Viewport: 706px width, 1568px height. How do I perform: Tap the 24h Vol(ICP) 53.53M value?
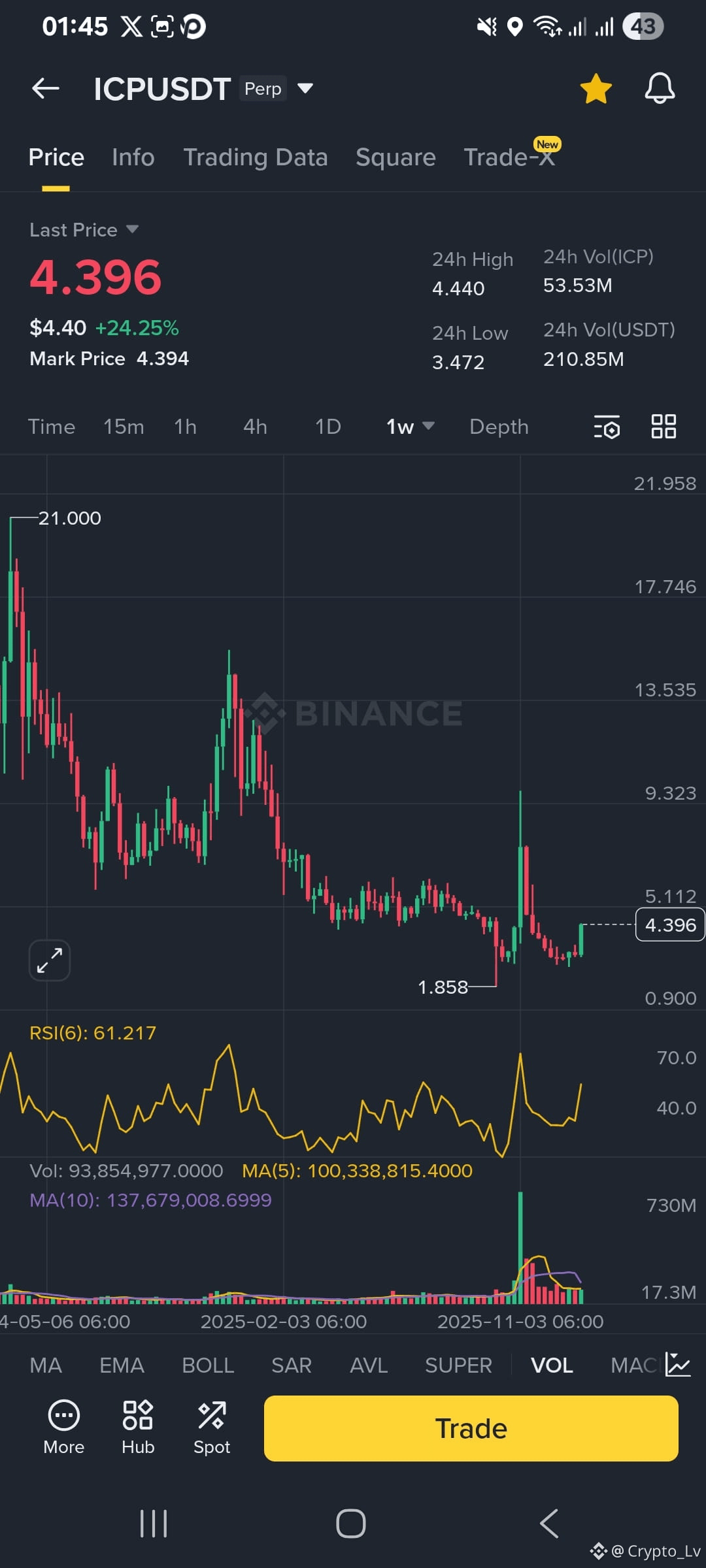tap(578, 286)
